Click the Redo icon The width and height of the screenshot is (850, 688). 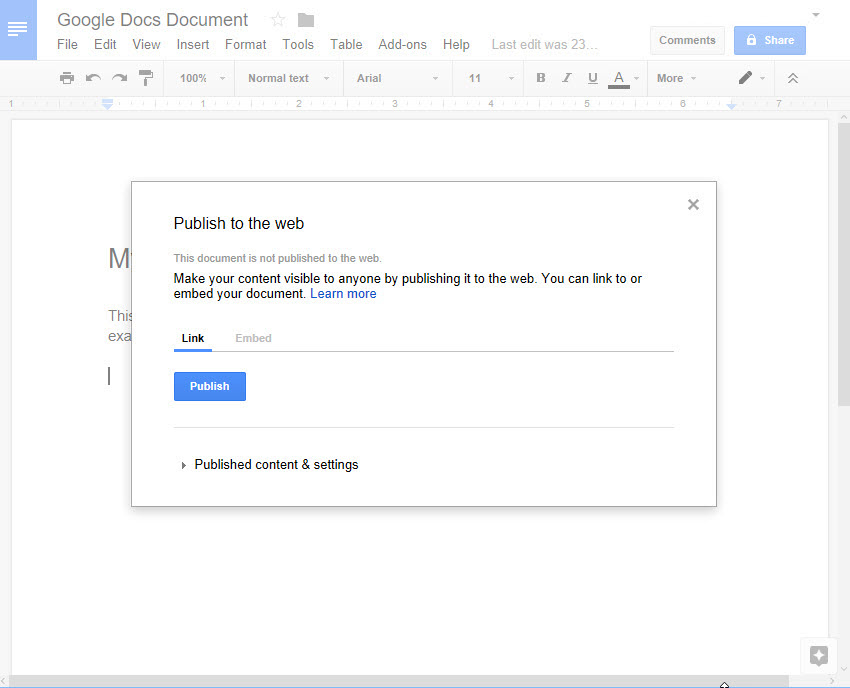click(x=119, y=78)
